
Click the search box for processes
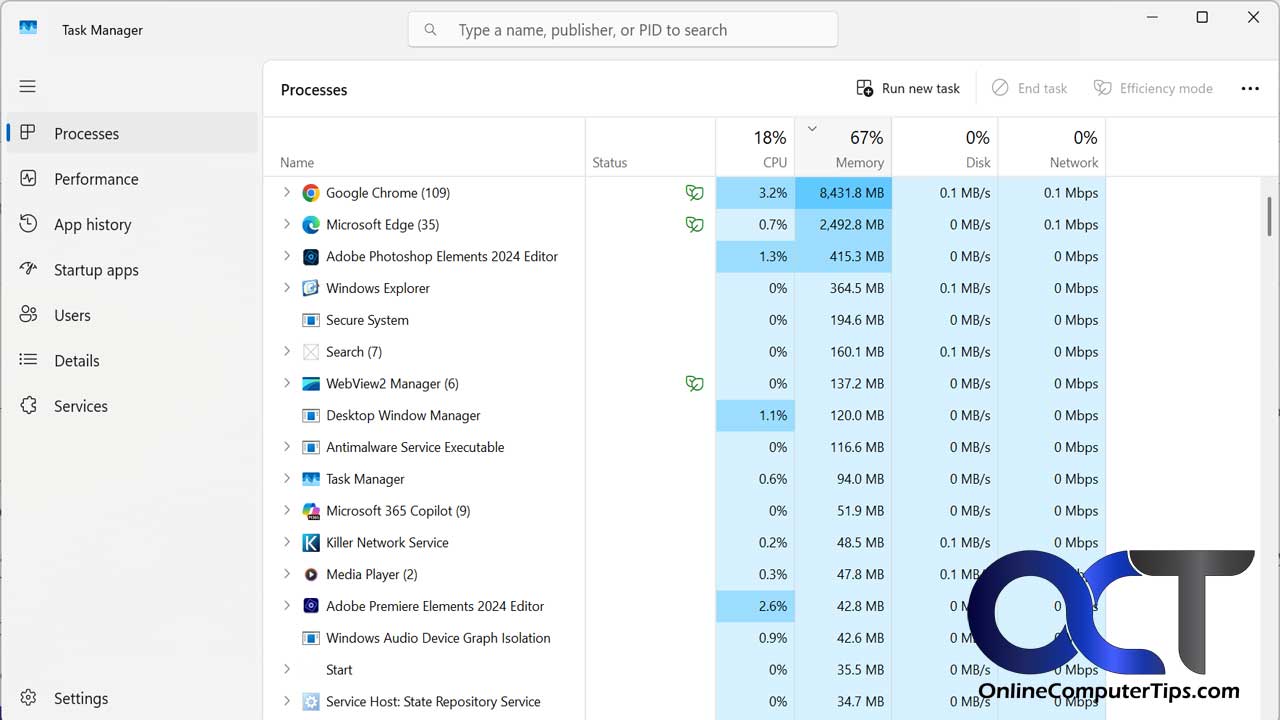[x=623, y=30]
